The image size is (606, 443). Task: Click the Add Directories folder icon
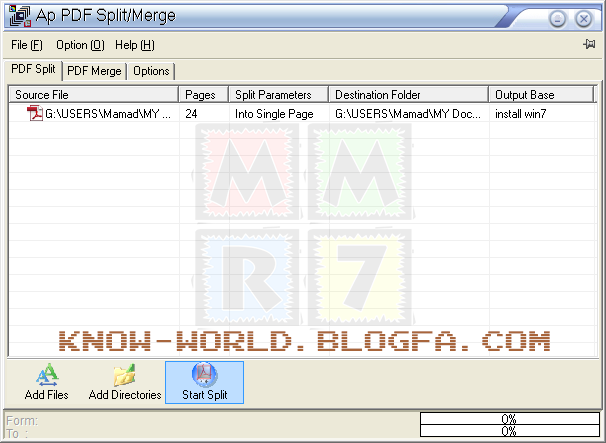click(x=125, y=375)
